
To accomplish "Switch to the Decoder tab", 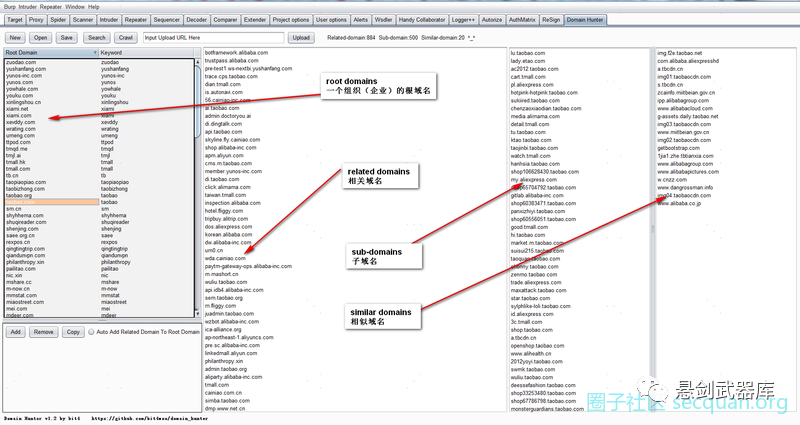I will pyautogui.click(x=196, y=20).
